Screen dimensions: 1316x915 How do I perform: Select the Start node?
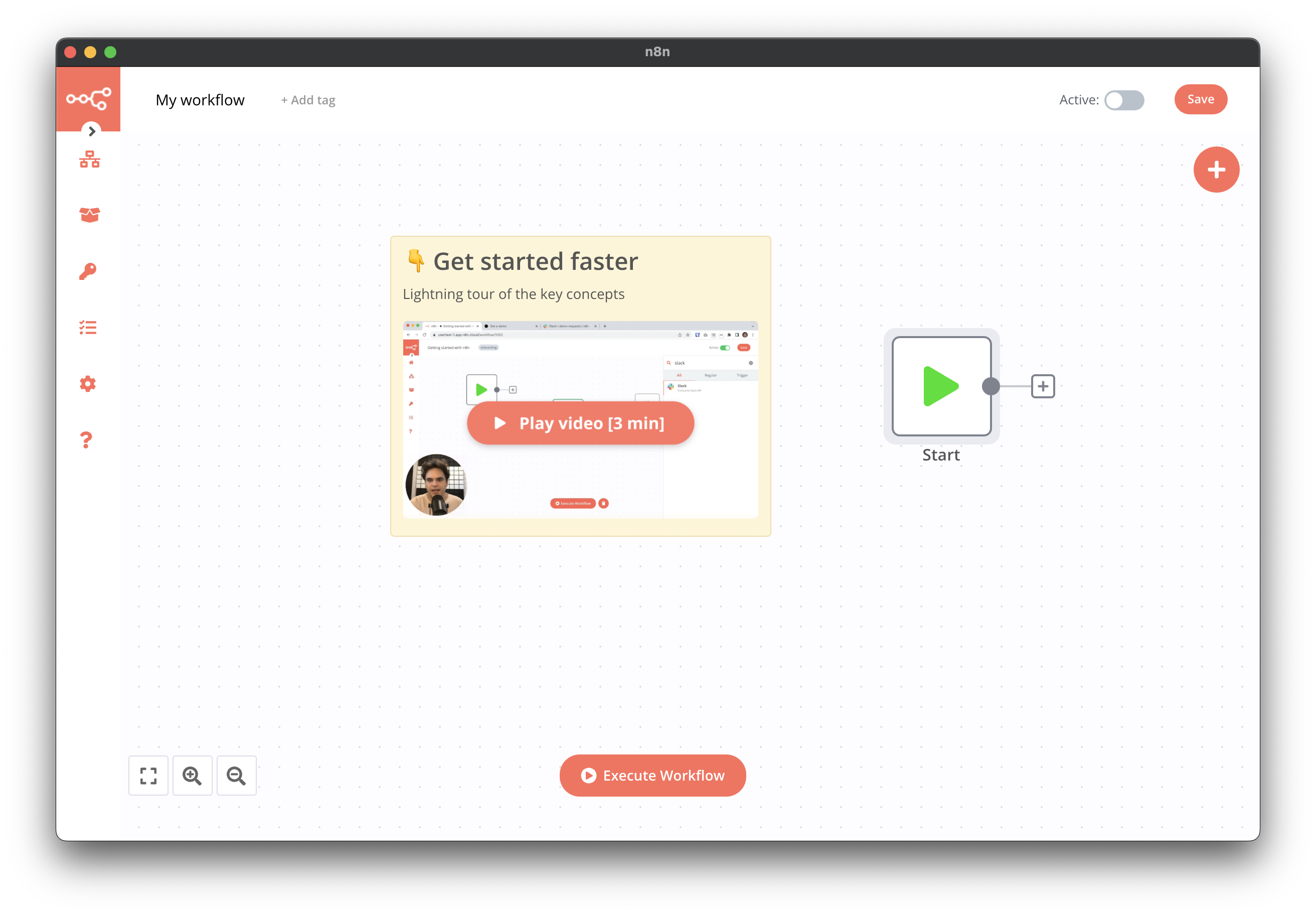tap(941, 386)
